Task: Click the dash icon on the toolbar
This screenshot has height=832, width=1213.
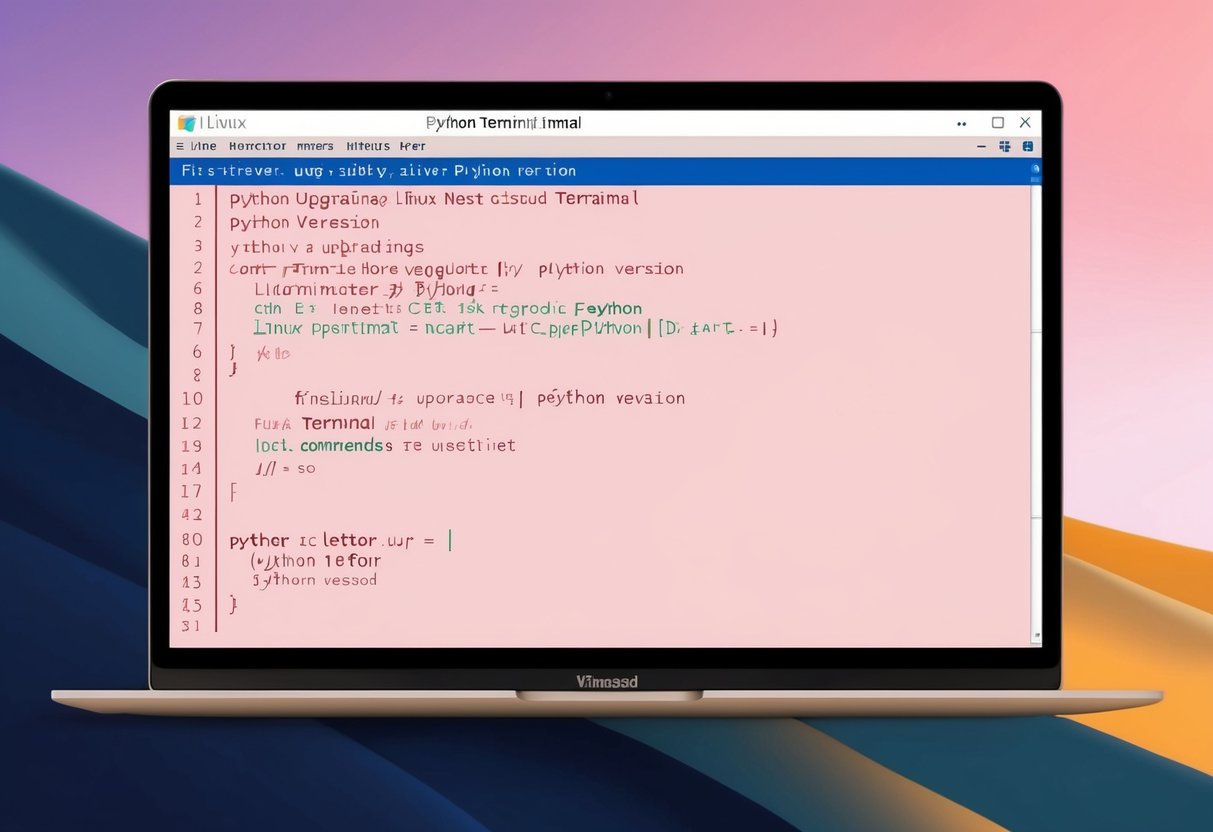Action: 981,145
